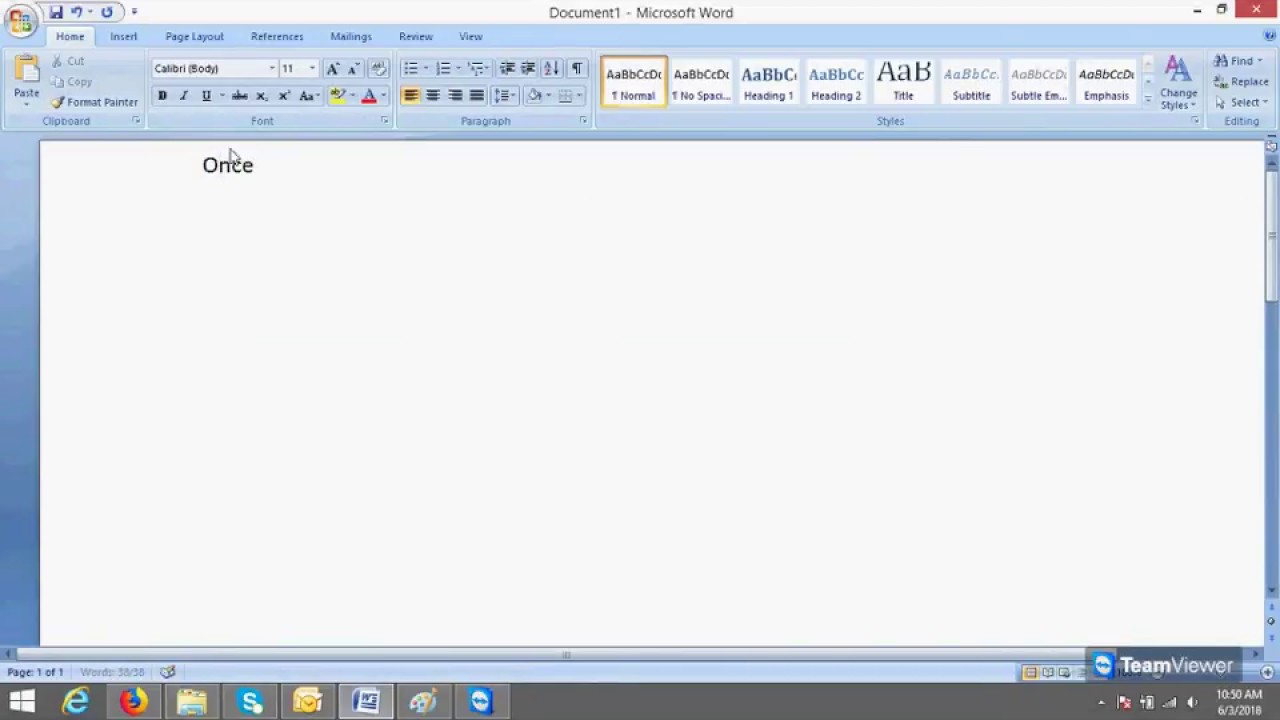1280x720 pixels.
Task: Click the vertical scrollbar thumb
Action: (1271, 235)
